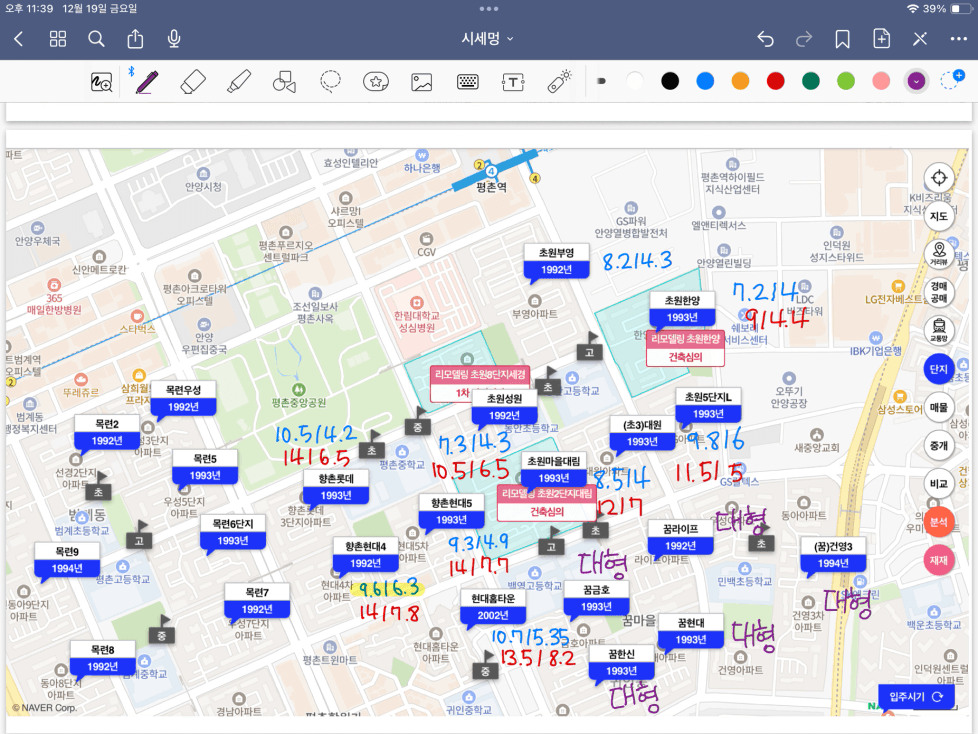978x734 pixels.
Task: Activate the Lasso selection tool
Action: (x=331, y=82)
